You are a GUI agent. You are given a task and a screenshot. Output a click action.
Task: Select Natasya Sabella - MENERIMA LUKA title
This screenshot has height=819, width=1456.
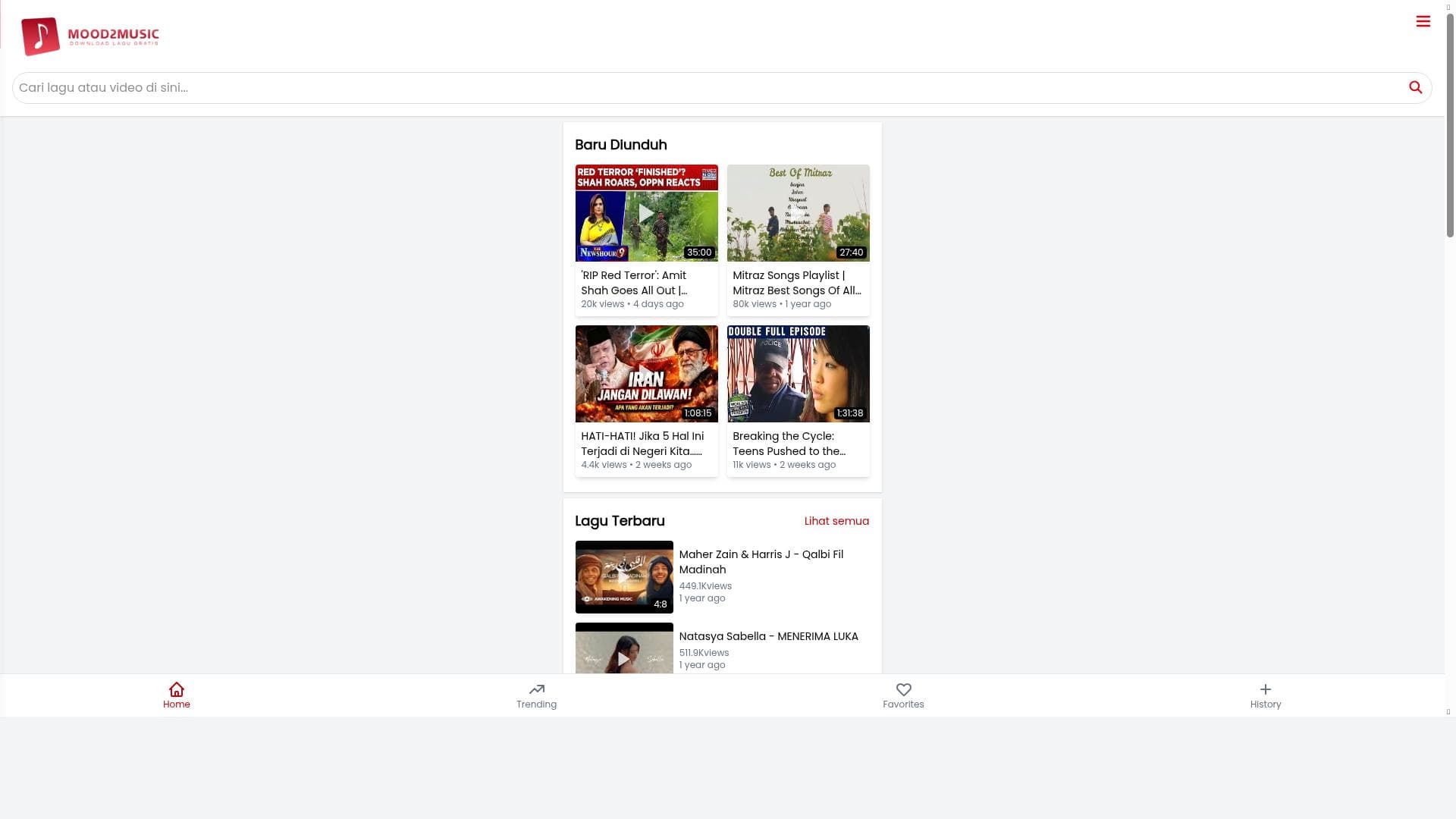(x=768, y=636)
